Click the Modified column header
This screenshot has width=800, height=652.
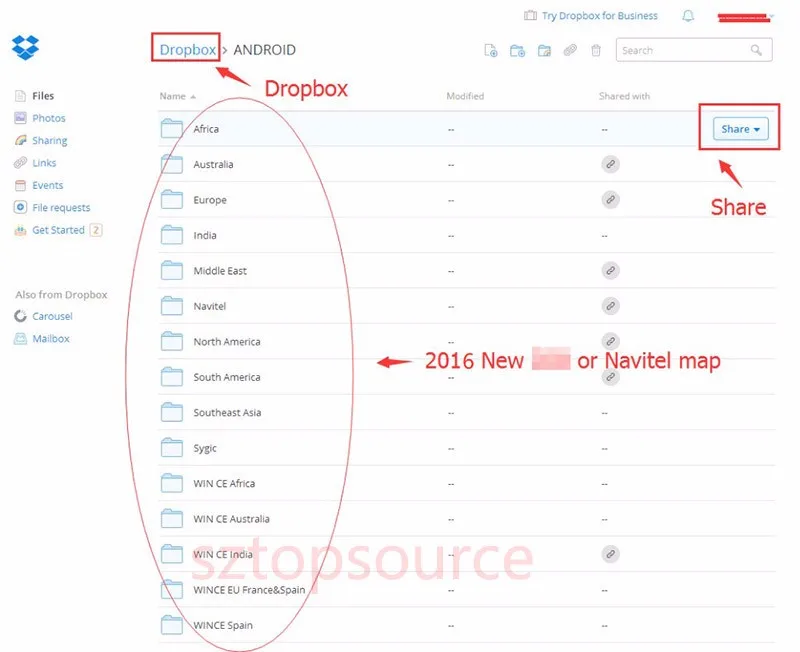click(465, 96)
